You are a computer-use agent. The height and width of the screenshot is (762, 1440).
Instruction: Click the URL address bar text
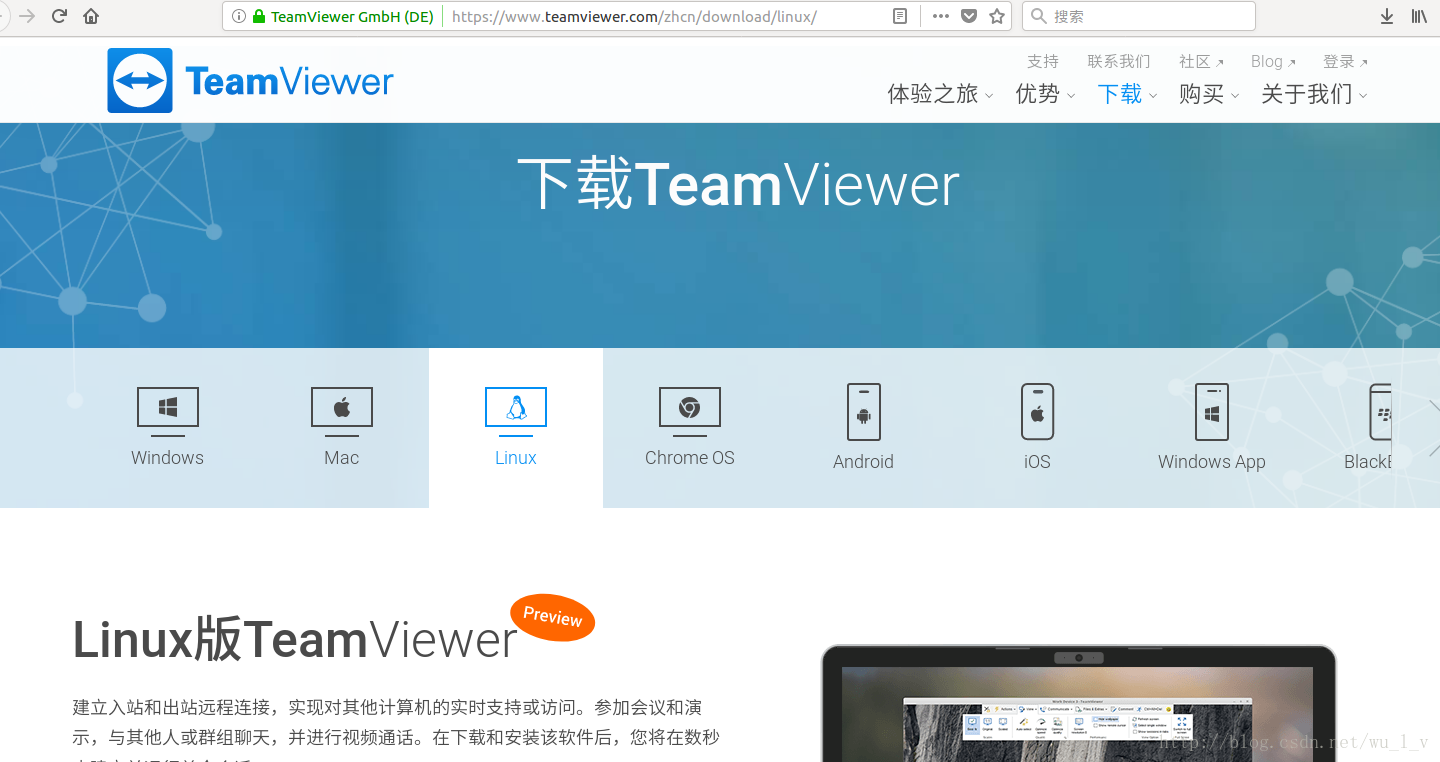634,16
